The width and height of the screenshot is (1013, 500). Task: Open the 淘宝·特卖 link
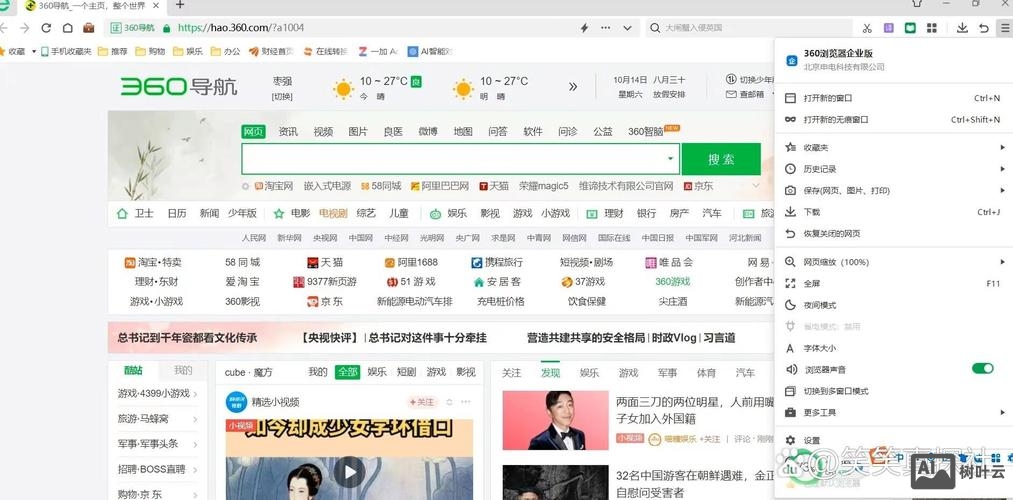tap(153, 262)
